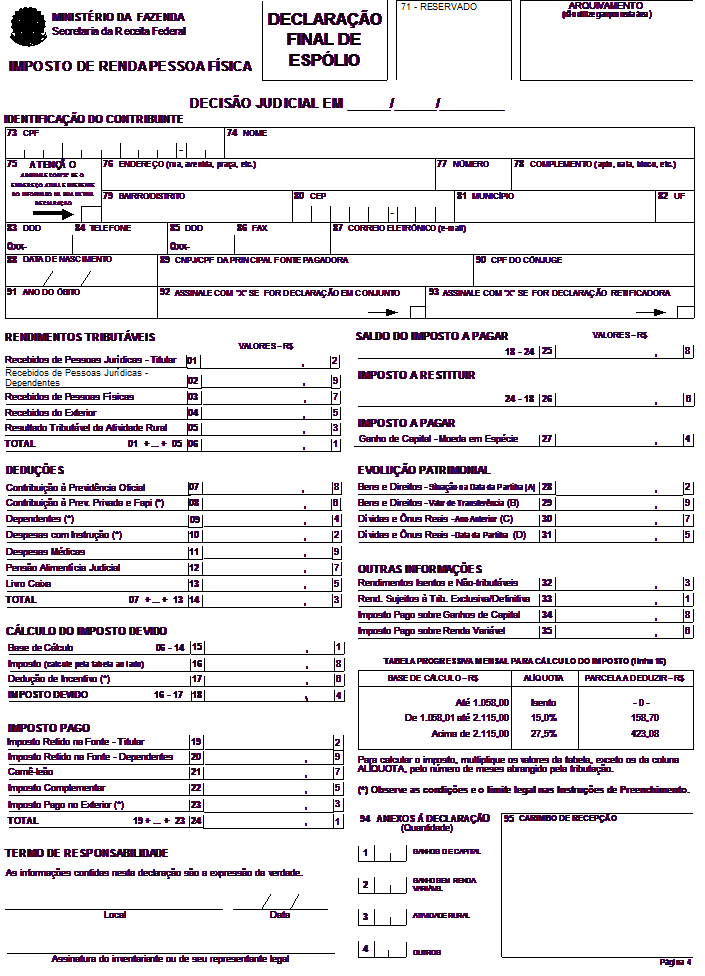Select the Carnê-Leão row under Imposto Pago

click(33, 773)
